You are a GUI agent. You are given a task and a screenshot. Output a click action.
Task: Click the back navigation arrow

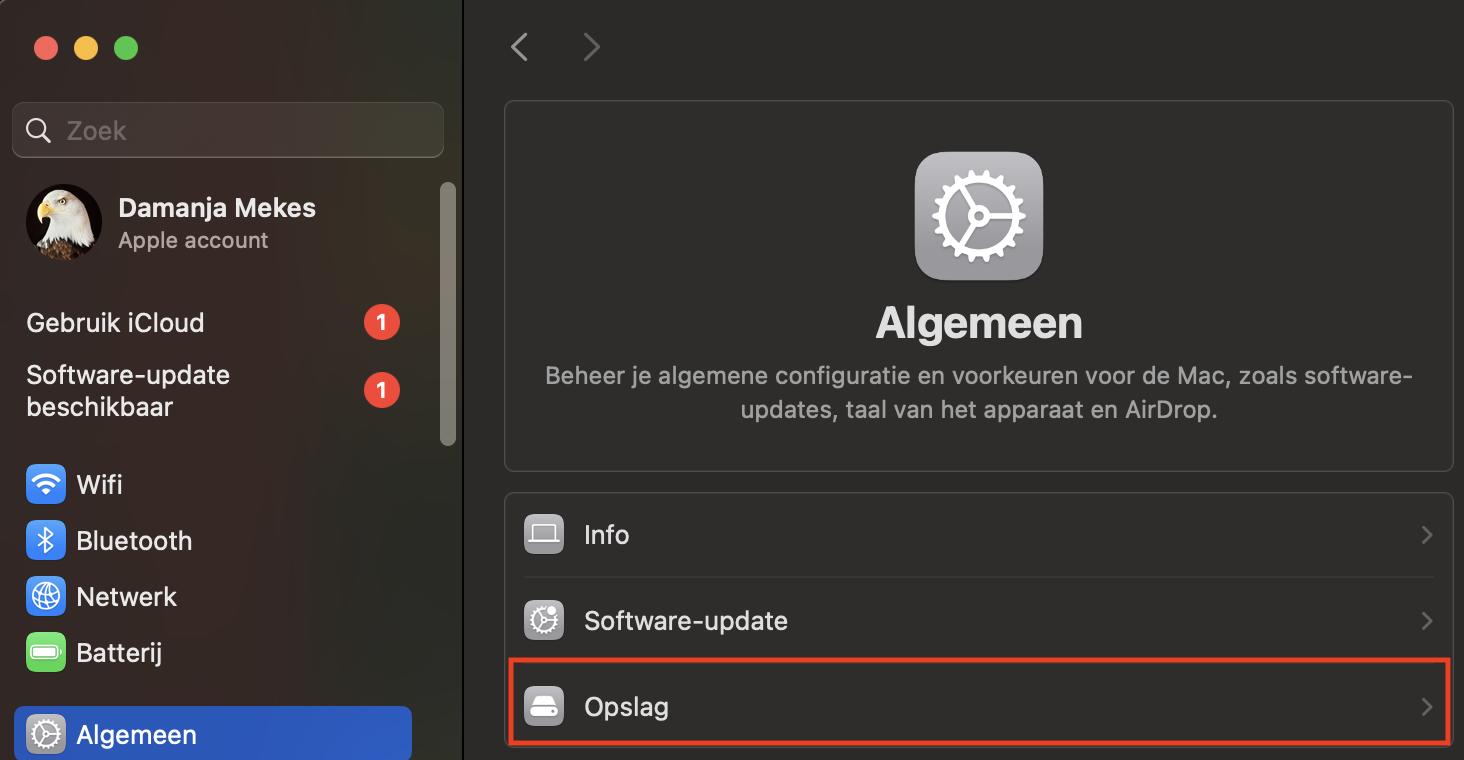coord(519,46)
